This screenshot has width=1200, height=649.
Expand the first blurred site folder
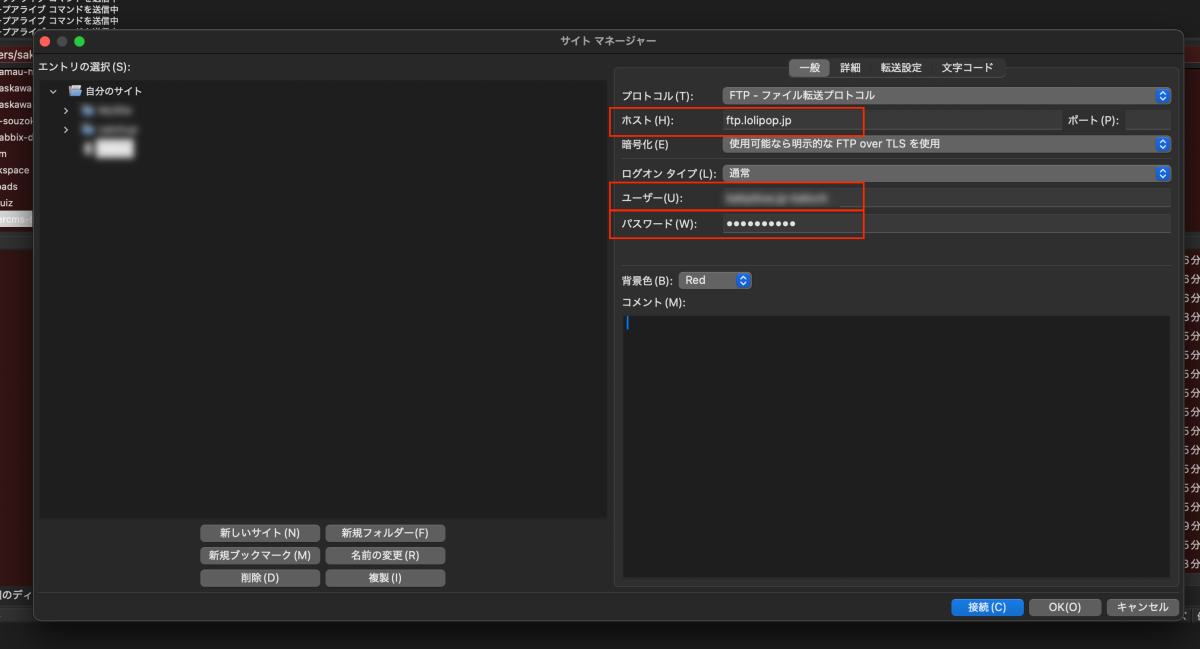(66, 110)
